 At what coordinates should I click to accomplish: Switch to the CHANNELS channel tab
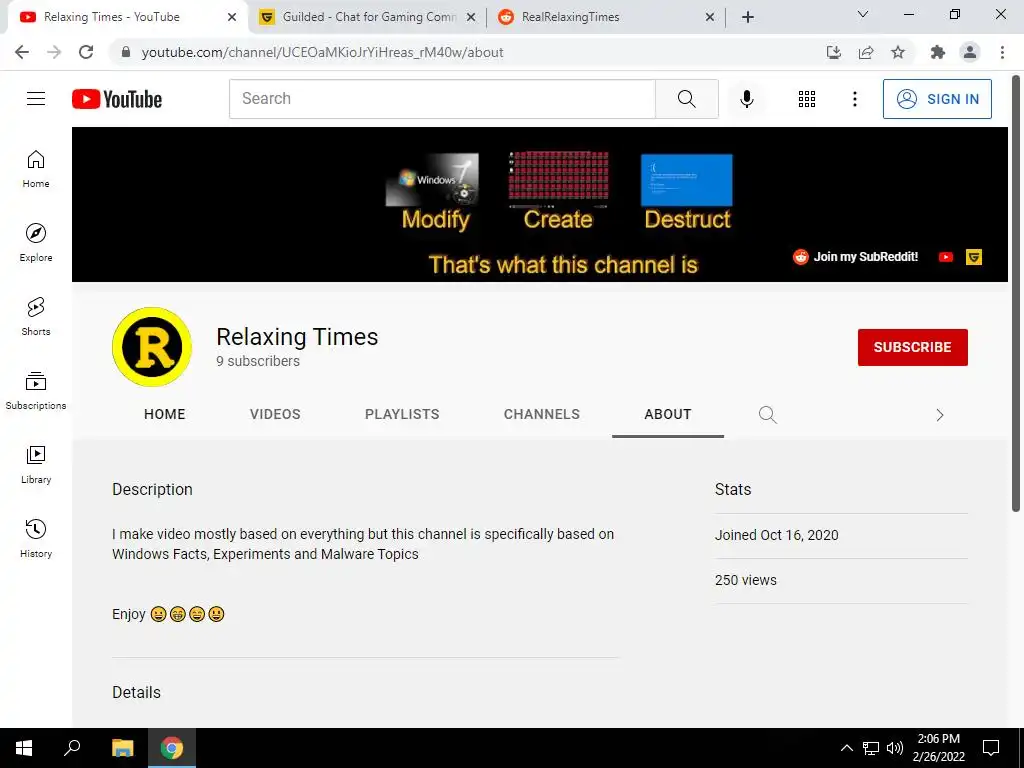click(541, 414)
